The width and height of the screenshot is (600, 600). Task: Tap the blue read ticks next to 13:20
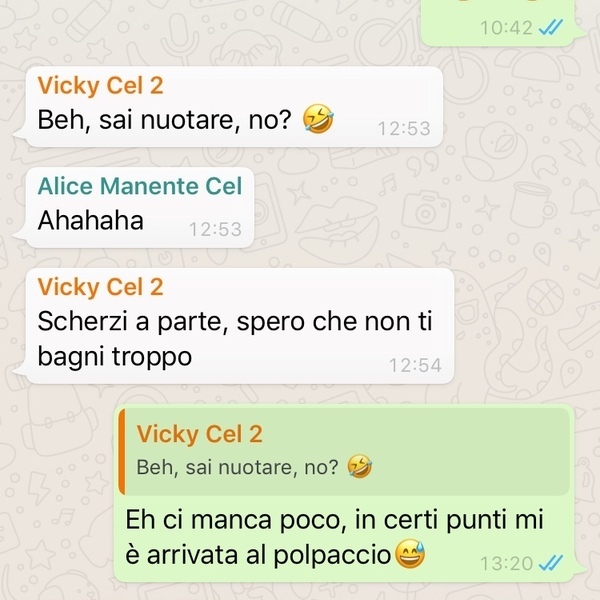(551, 563)
